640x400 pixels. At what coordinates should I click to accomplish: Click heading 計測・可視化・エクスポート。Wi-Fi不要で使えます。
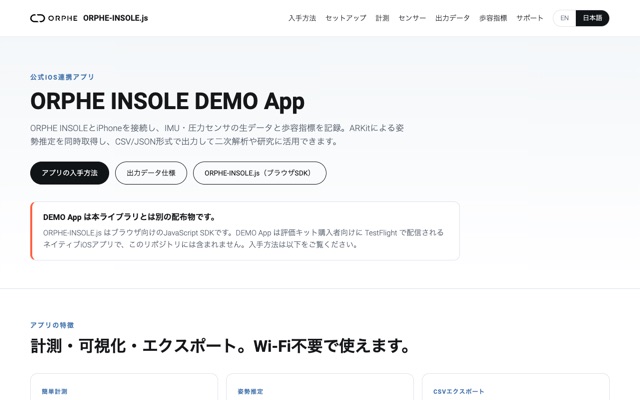coord(220,346)
